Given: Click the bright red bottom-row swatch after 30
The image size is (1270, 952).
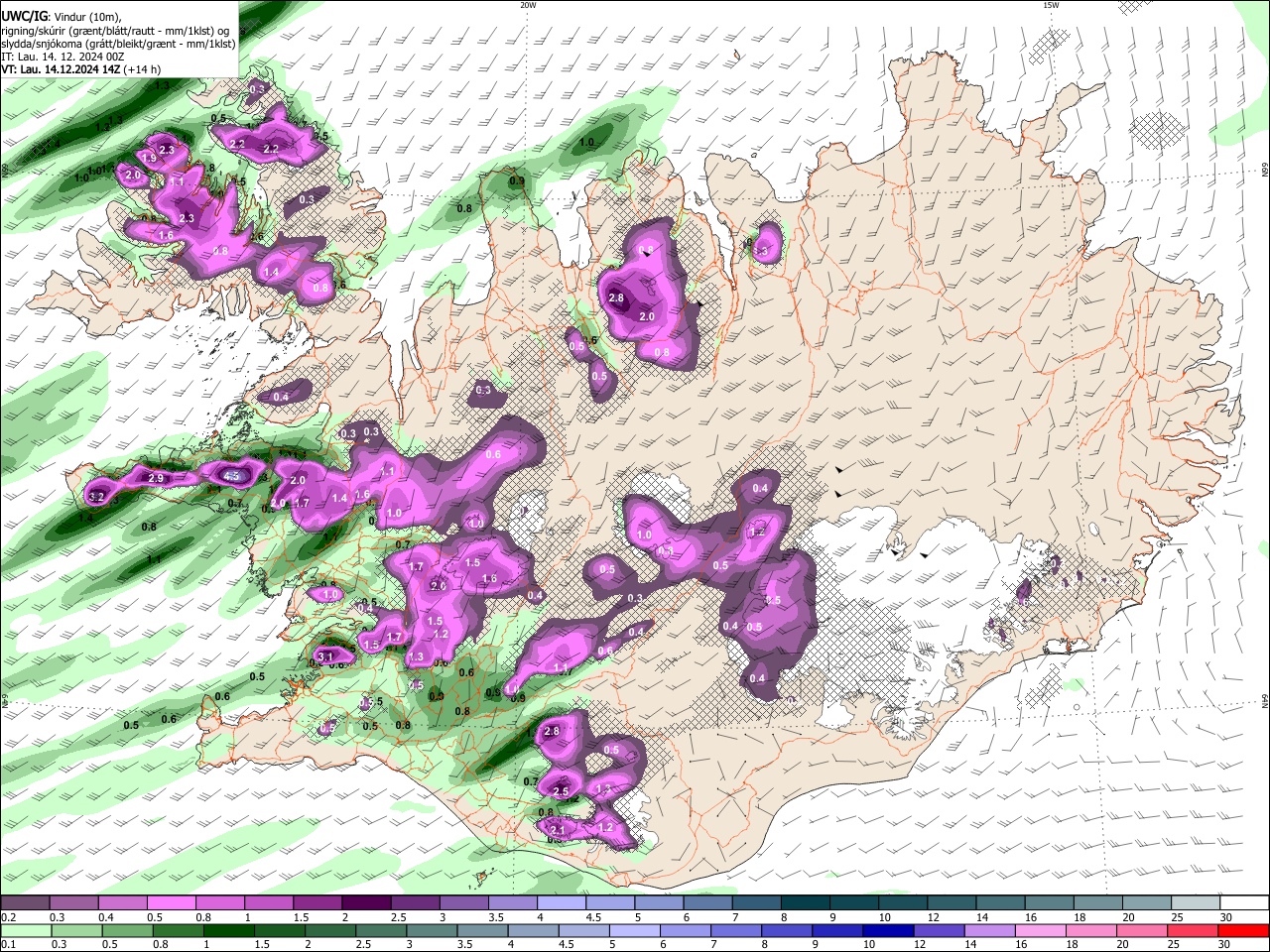Looking at the screenshot, I should pos(1244,930).
